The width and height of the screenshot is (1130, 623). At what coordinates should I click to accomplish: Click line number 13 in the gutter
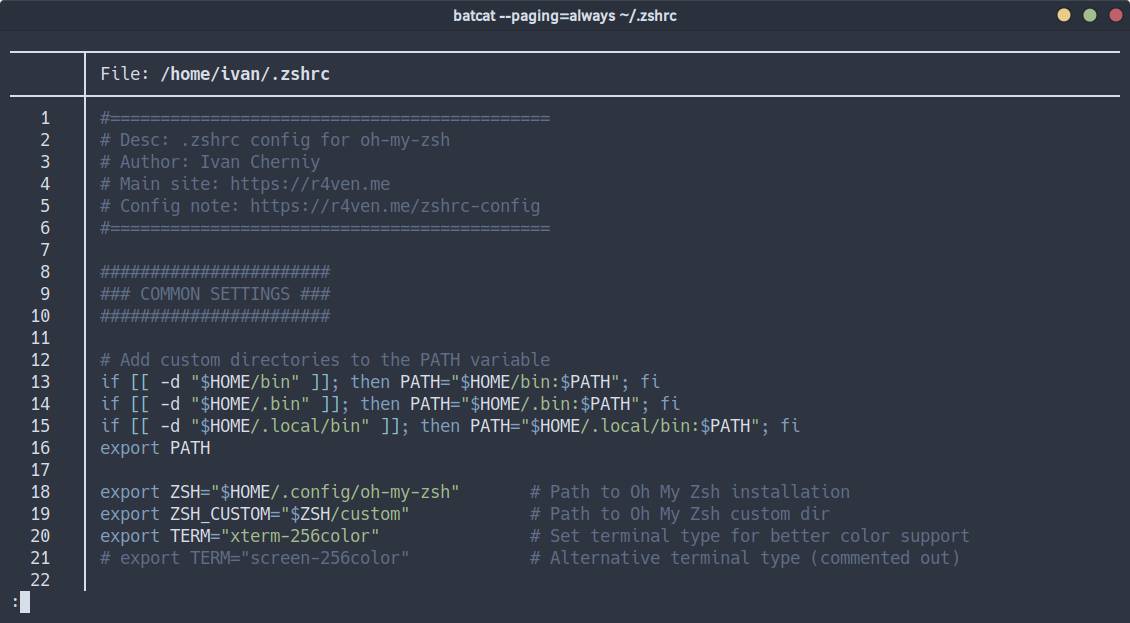tap(40, 382)
